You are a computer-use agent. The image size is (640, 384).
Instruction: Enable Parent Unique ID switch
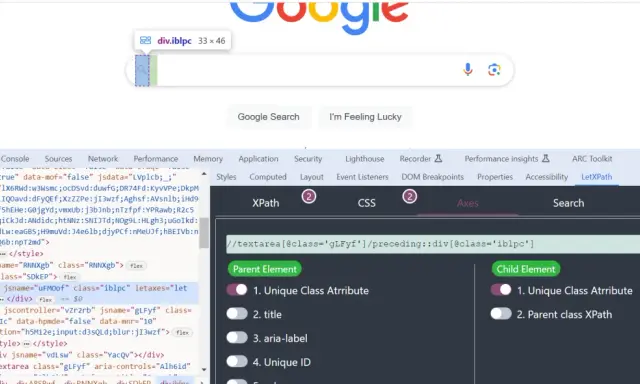(237, 362)
